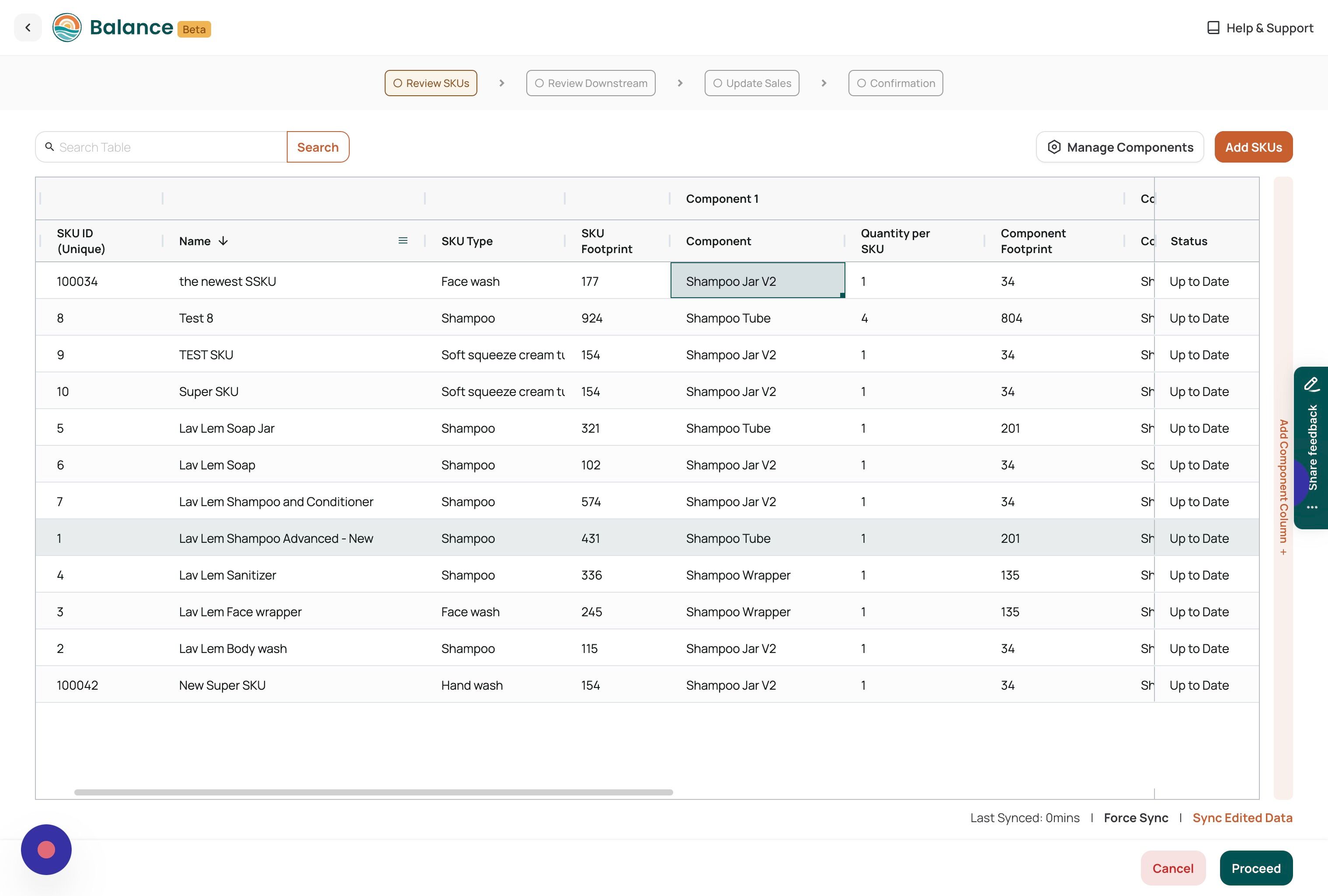Viewport: 1328px width, 896px height.
Task: Click the search magnifier icon
Action: click(50, 147)
